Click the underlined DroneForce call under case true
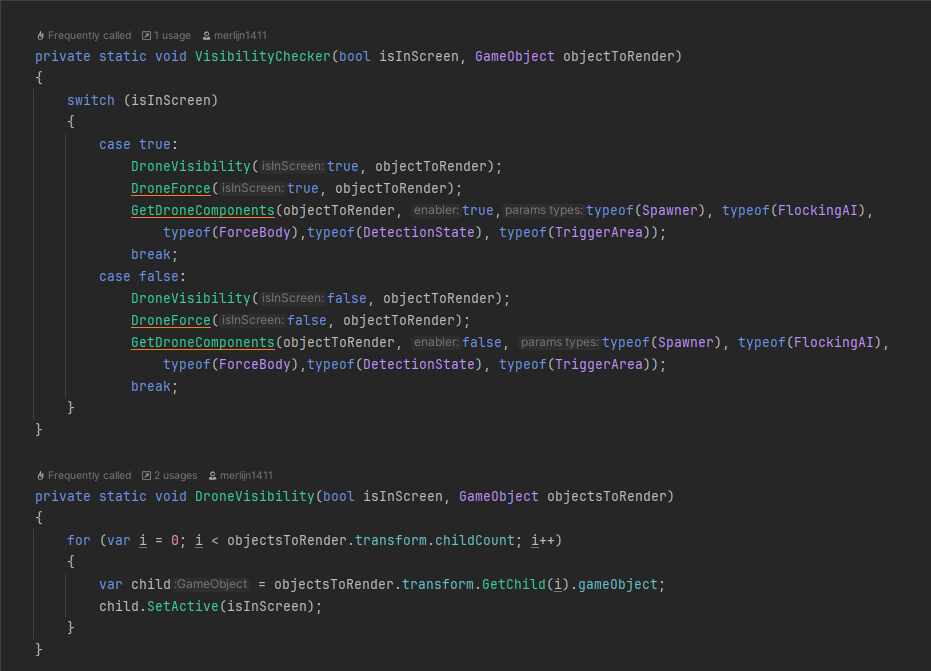The width and height of the screenshot is (931, 671). click(x=170, y=188)
